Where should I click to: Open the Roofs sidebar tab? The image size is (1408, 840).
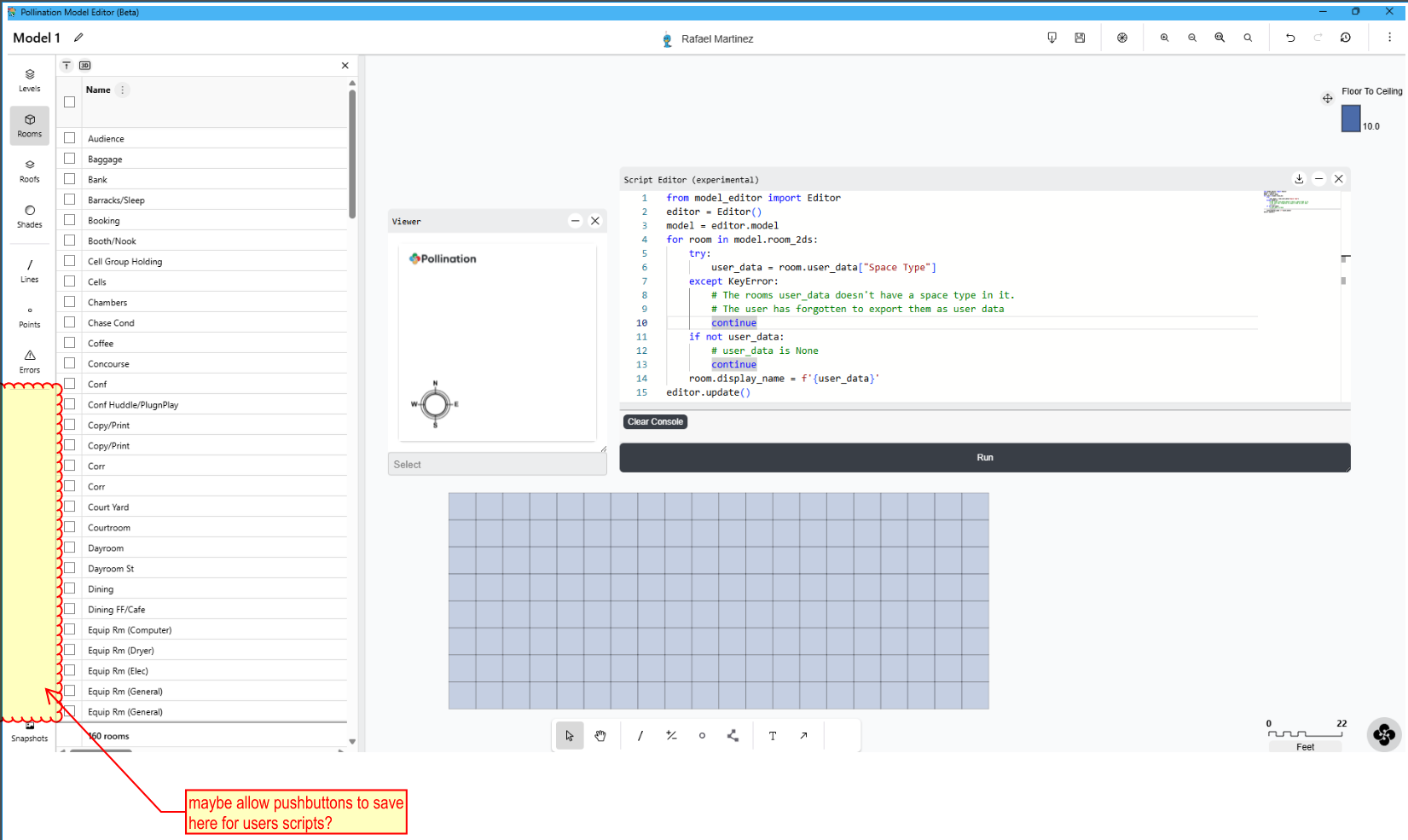click(30, 171)
